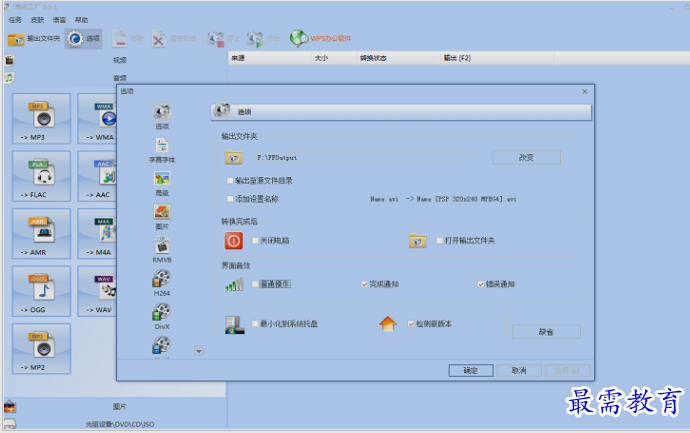Confirm the dialog with 确定
690x433 pixels.
pyautogui.click(x=470, y=371)
